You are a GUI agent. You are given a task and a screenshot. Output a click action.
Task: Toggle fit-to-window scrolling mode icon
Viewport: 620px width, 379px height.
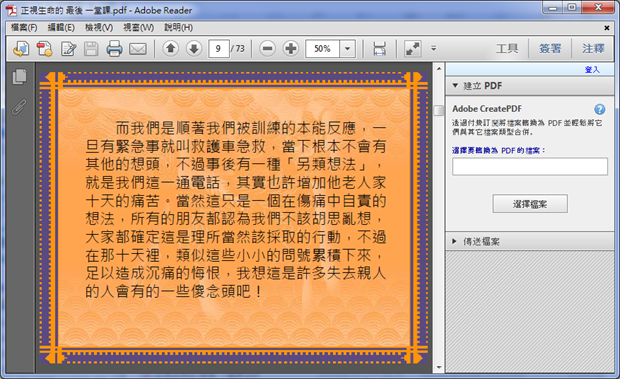pos(380,49)
